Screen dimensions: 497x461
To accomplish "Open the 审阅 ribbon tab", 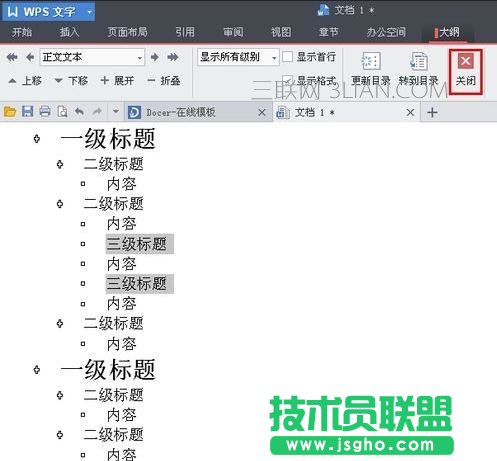I will coord(233,32).
